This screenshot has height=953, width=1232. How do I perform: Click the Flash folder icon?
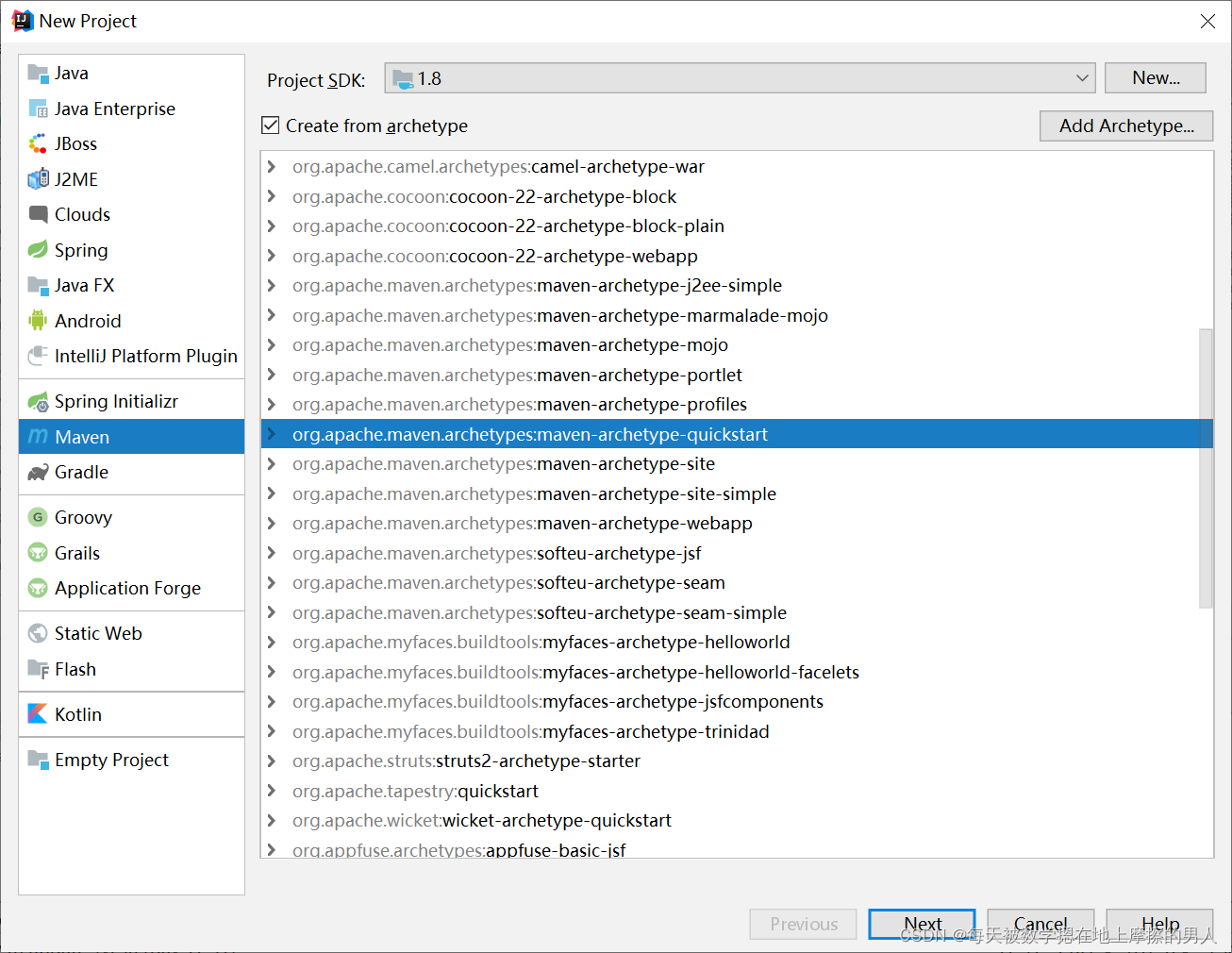[38, 669]
